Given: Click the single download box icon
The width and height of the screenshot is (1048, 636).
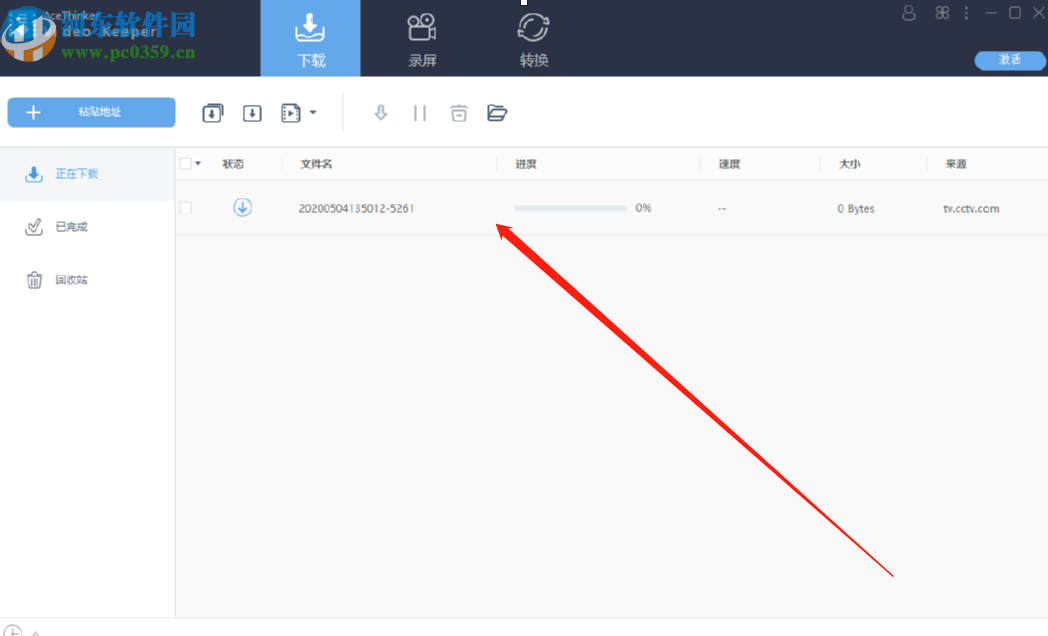Looking at the screenshot, I should pos(252,113).
